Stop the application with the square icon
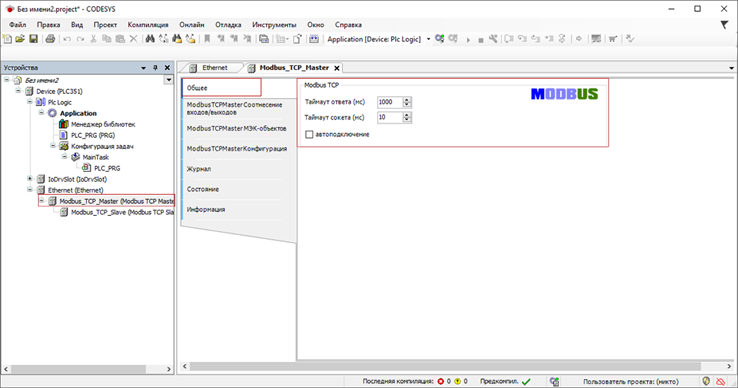Screen dimensions: 738x388 pos(481,40)
